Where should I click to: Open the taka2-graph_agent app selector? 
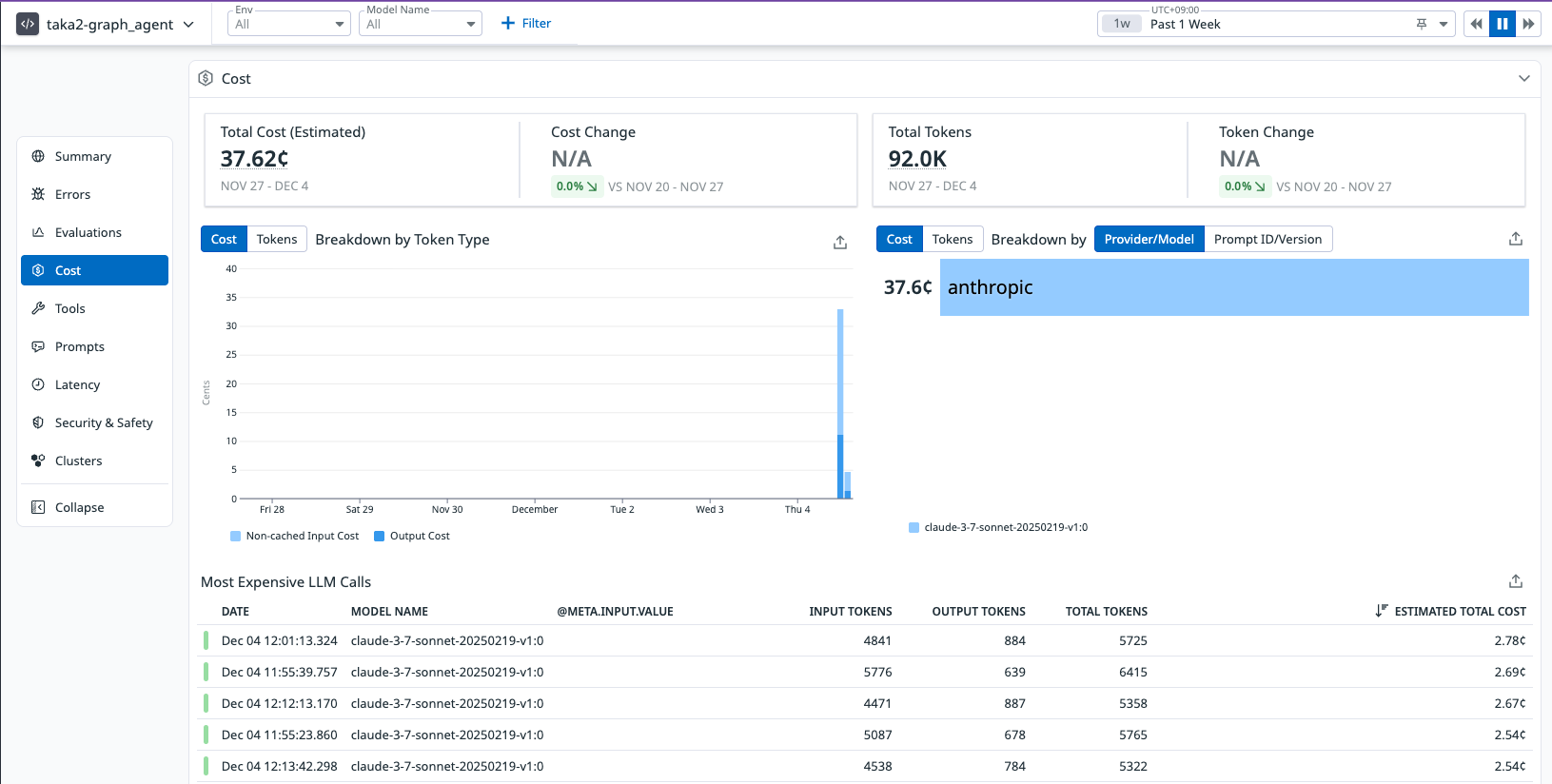pos(106,25)
